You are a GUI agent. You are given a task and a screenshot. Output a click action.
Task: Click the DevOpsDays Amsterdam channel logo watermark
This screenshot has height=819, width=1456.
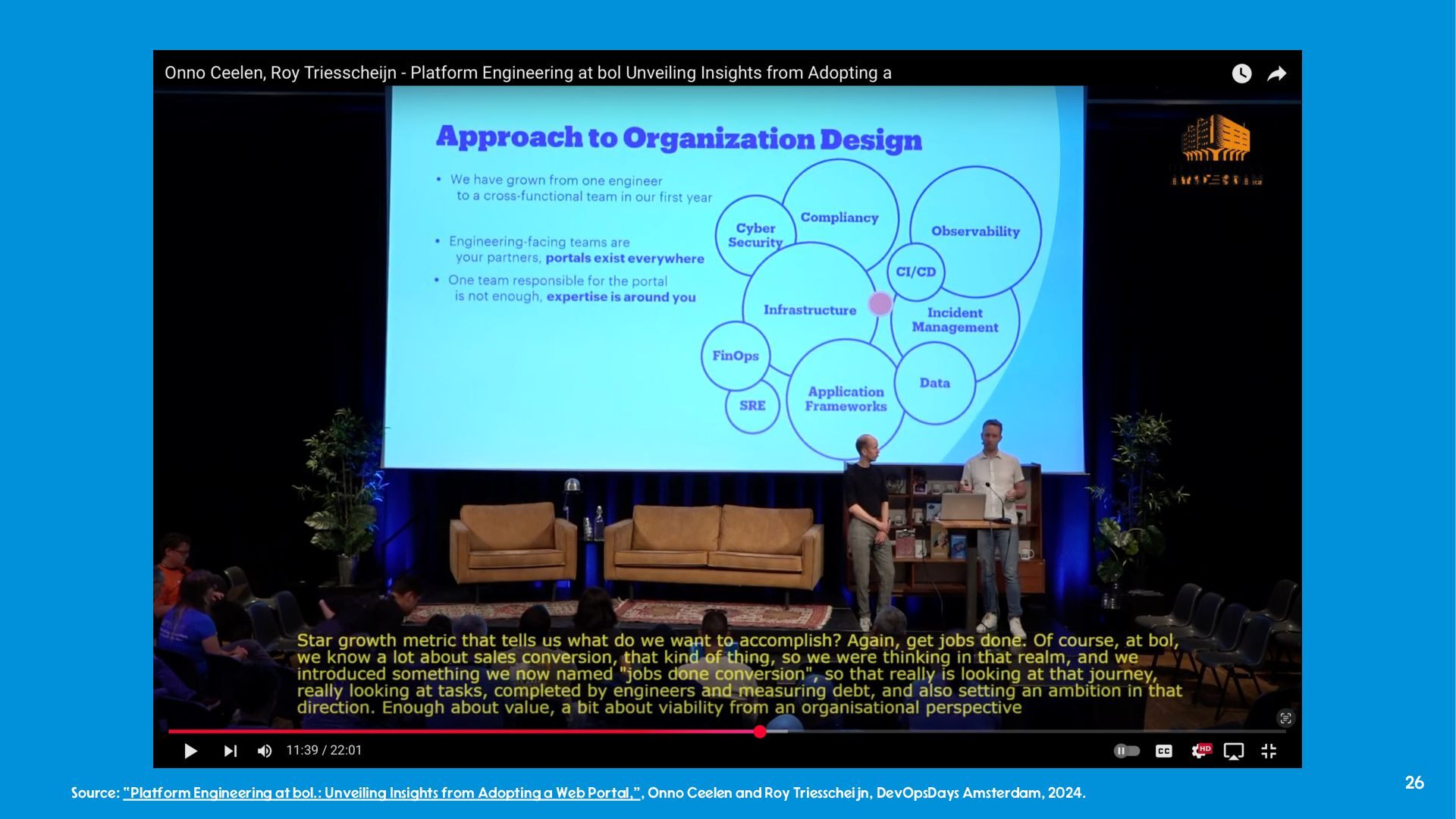pos(1216,150)
